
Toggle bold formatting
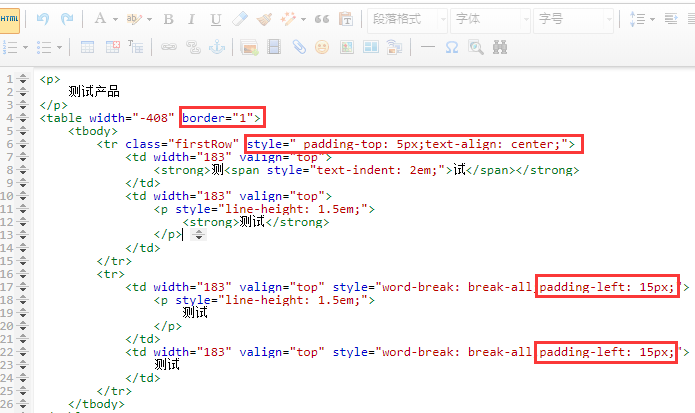pyautogui.click(x=168, y=19)
